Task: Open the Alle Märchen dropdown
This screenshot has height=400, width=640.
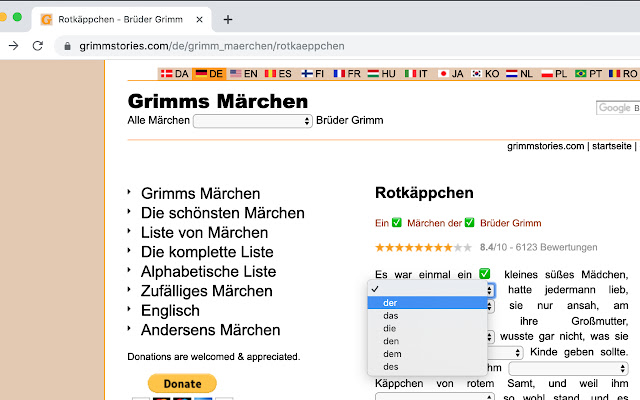Action: click(x=253, y=121)
